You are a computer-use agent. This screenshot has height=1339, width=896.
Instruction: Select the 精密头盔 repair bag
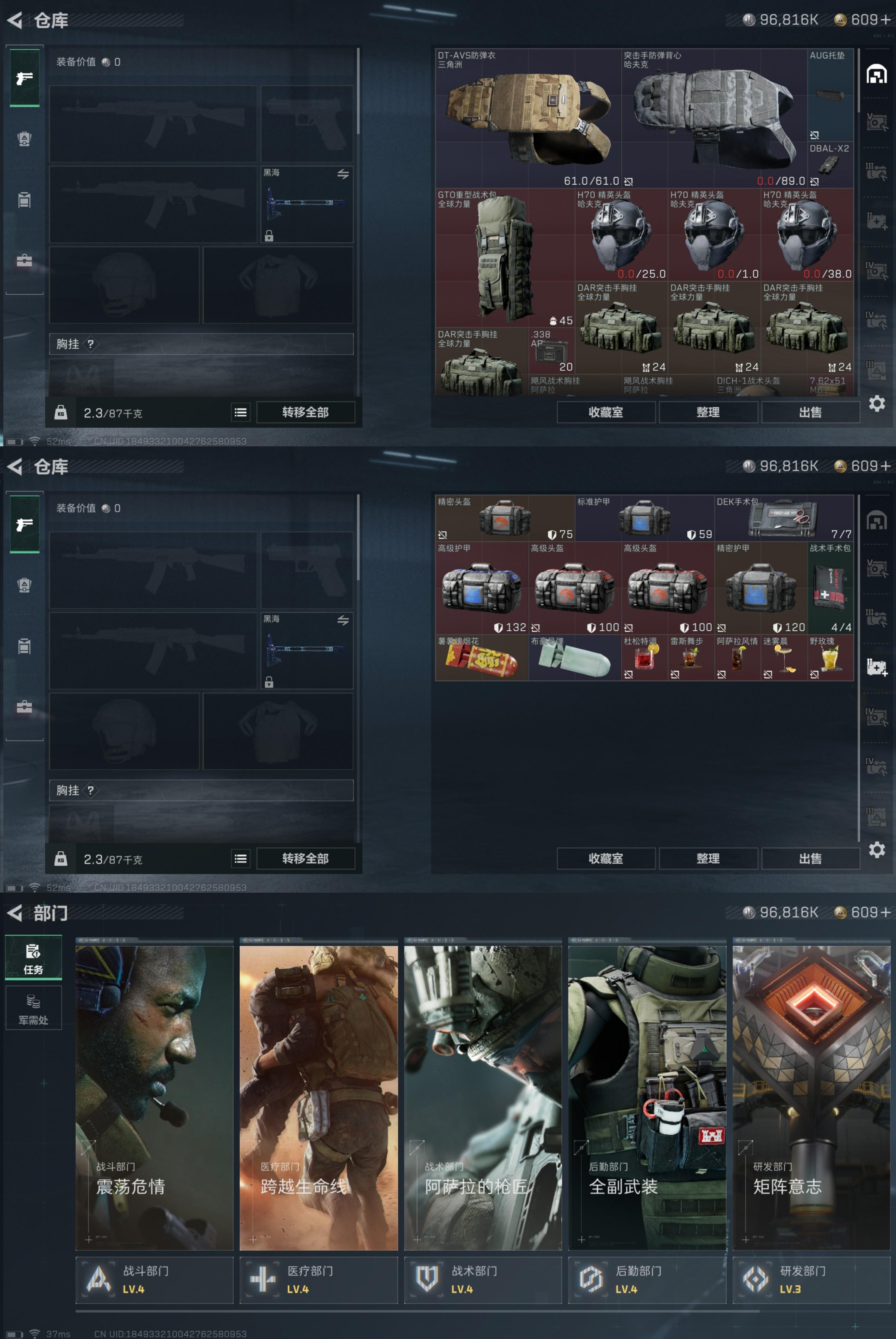point(505,518)
